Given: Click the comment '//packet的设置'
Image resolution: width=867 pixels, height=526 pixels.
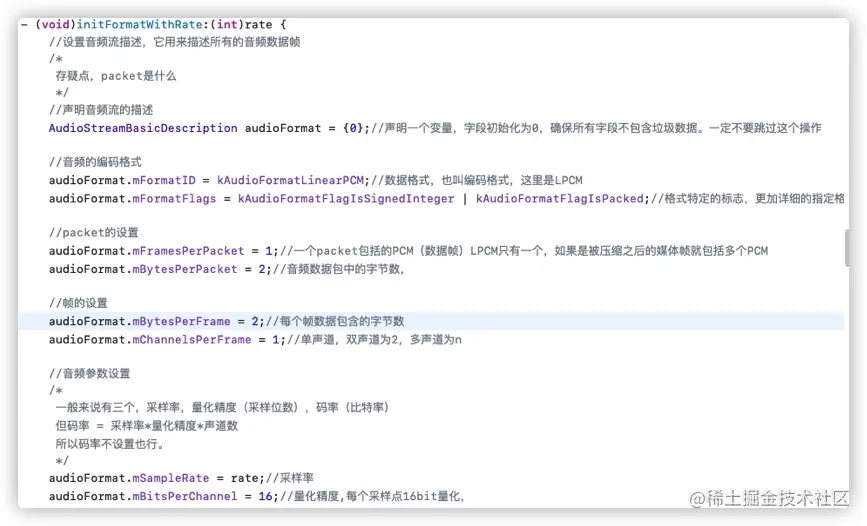Looking at the screenshot, I should coord(93,233).
